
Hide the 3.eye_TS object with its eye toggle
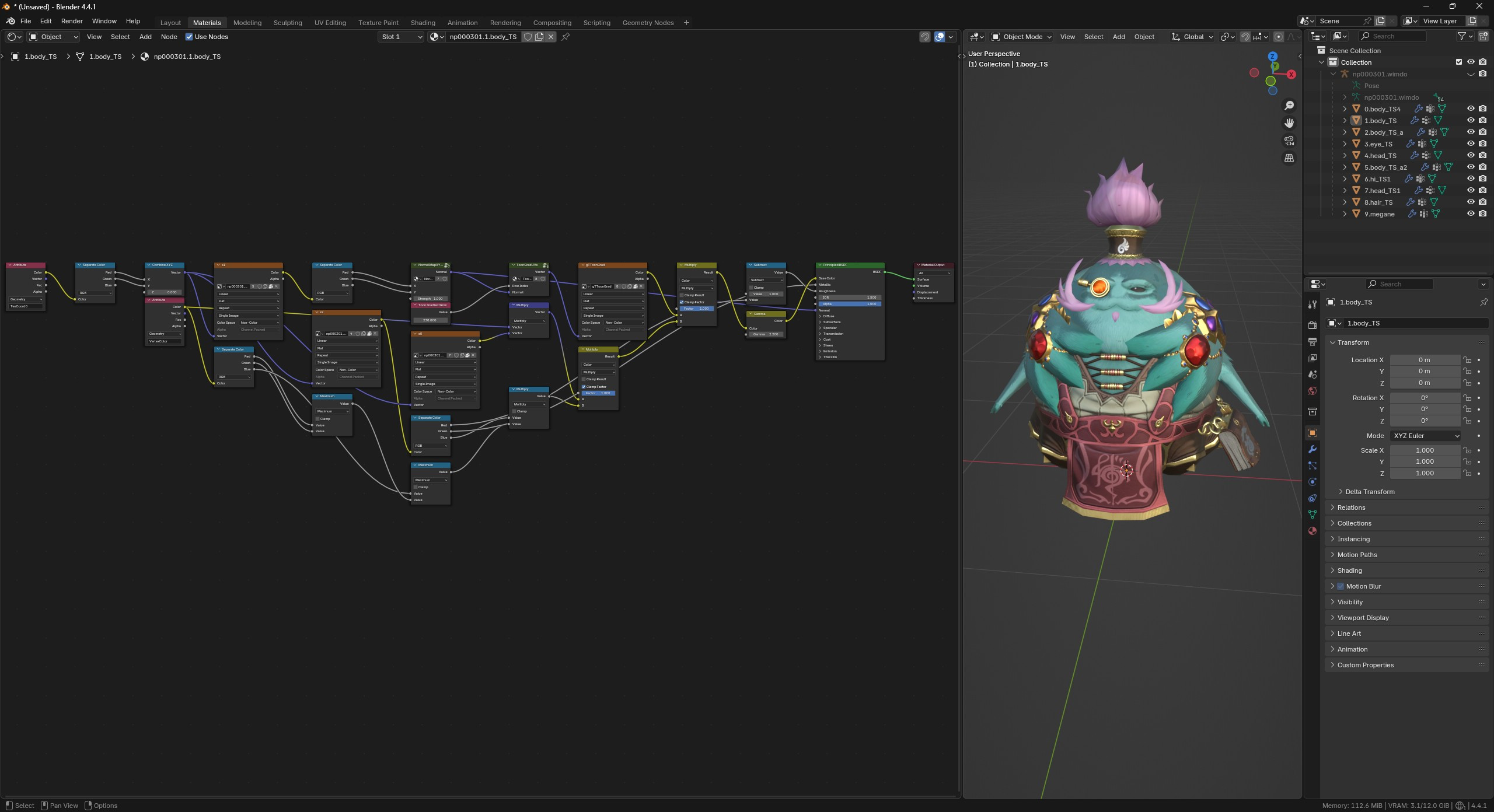pyautogui.click(x=1471, y=143)
